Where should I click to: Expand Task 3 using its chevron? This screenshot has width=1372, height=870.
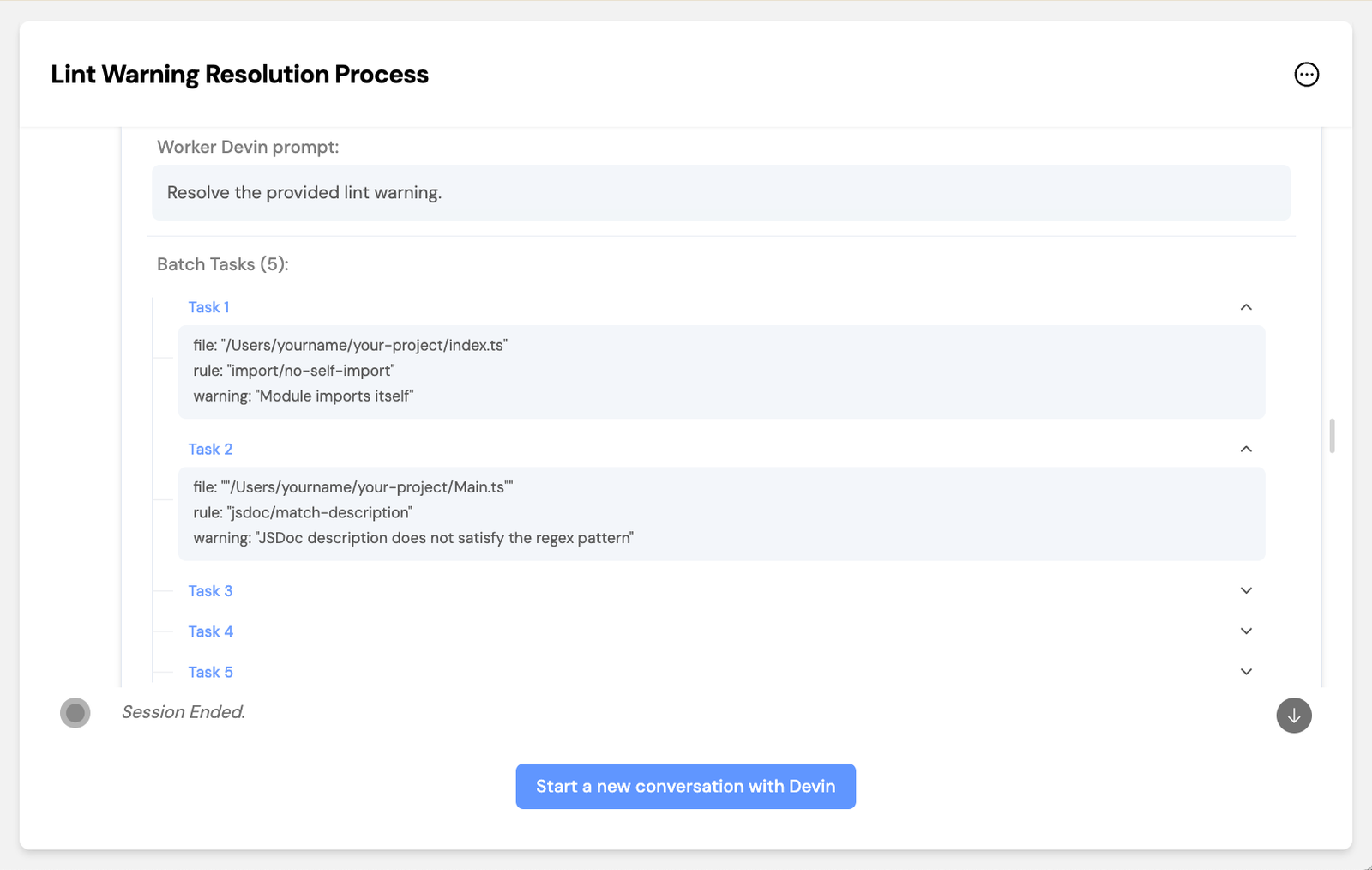(1246, 590)
